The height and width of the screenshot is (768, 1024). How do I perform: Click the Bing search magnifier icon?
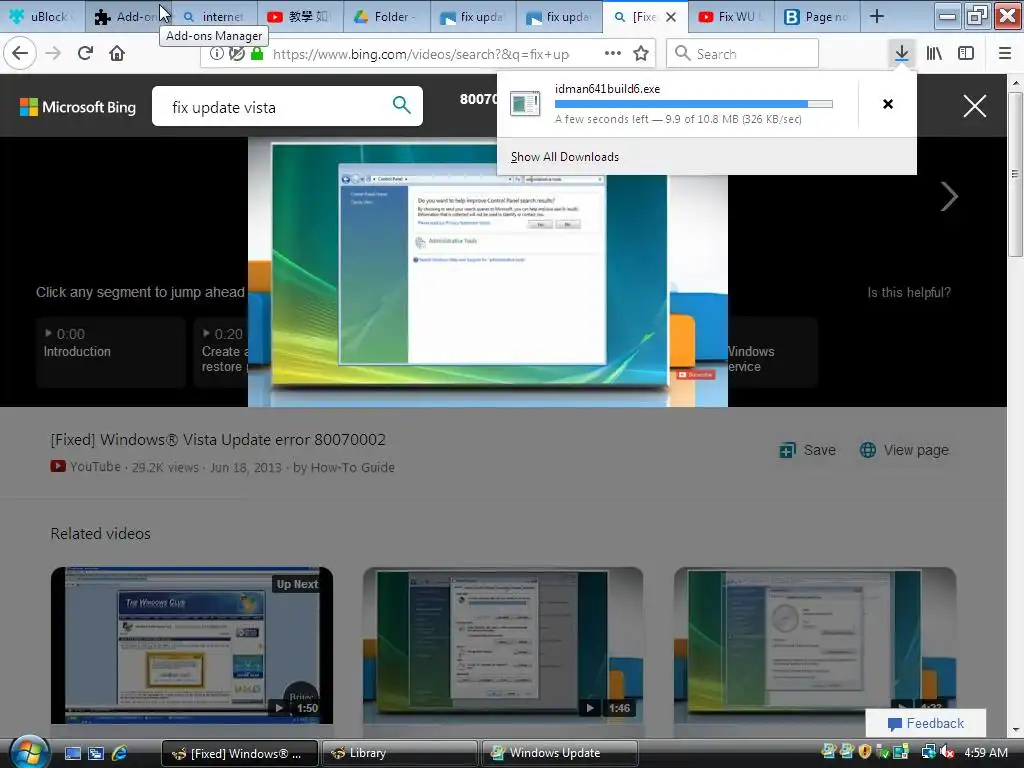[x=402, y=104]
